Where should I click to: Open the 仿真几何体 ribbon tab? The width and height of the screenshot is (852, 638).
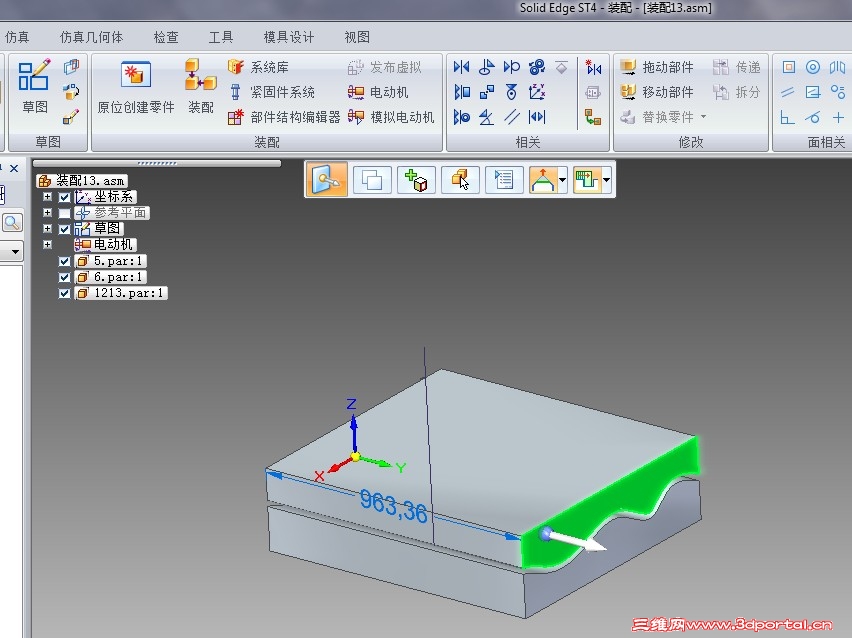(91, 37)
